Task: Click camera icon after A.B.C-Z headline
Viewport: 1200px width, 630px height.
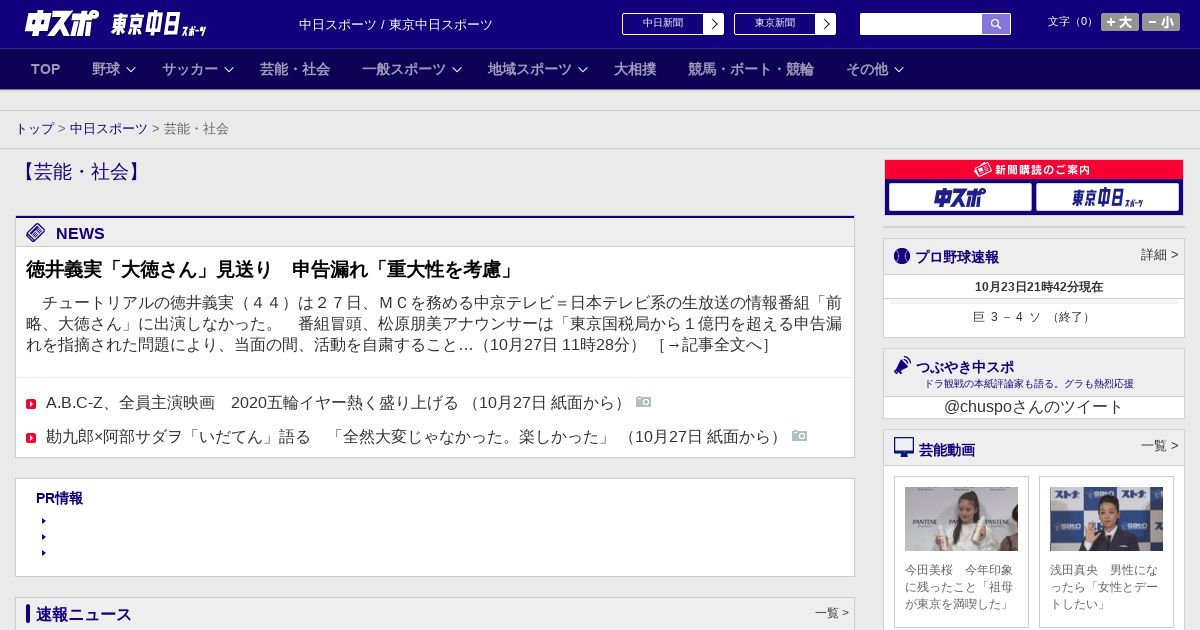Action: coord(643,402)
